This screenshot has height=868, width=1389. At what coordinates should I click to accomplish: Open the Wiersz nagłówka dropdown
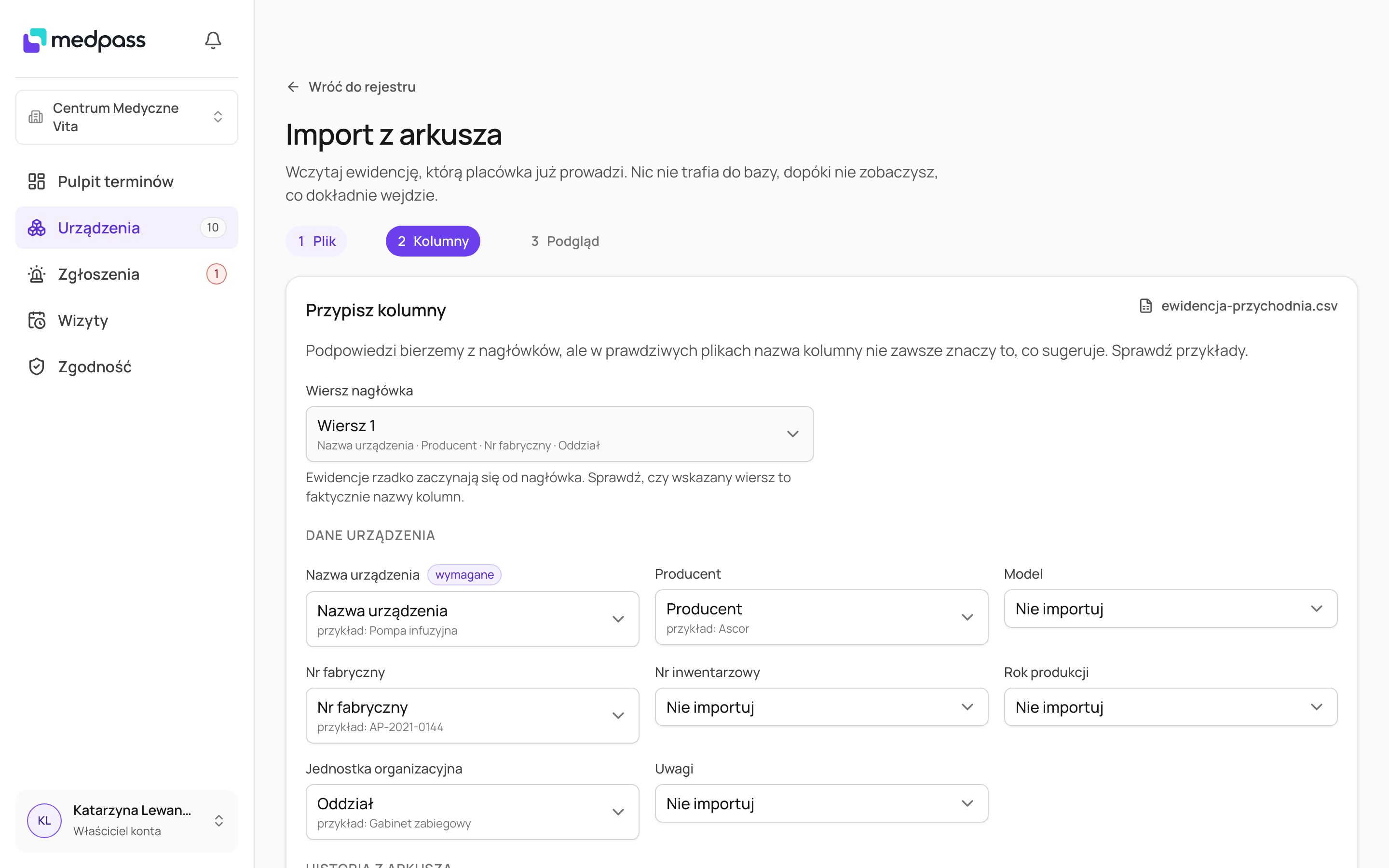559,434
